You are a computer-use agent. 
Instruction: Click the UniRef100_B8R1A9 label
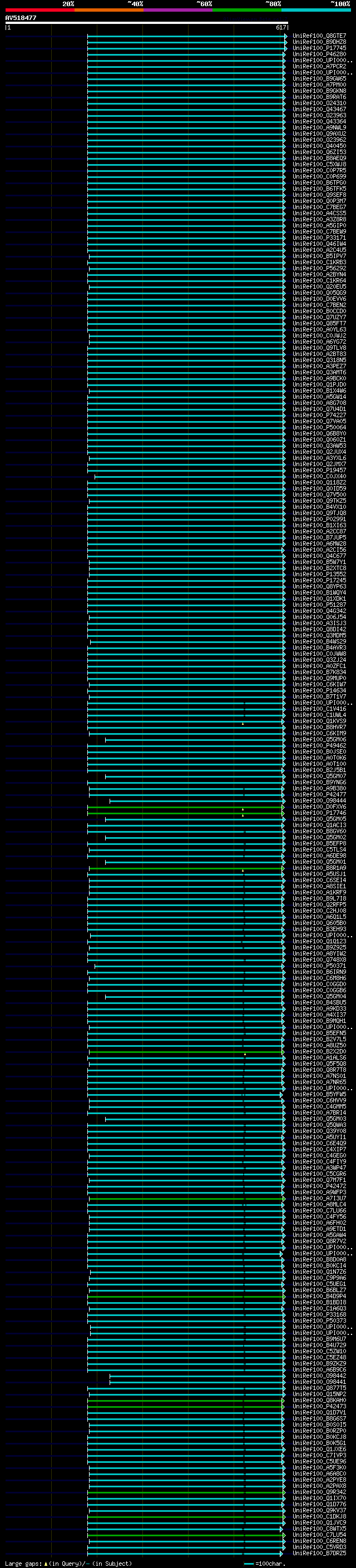point(319,868)
